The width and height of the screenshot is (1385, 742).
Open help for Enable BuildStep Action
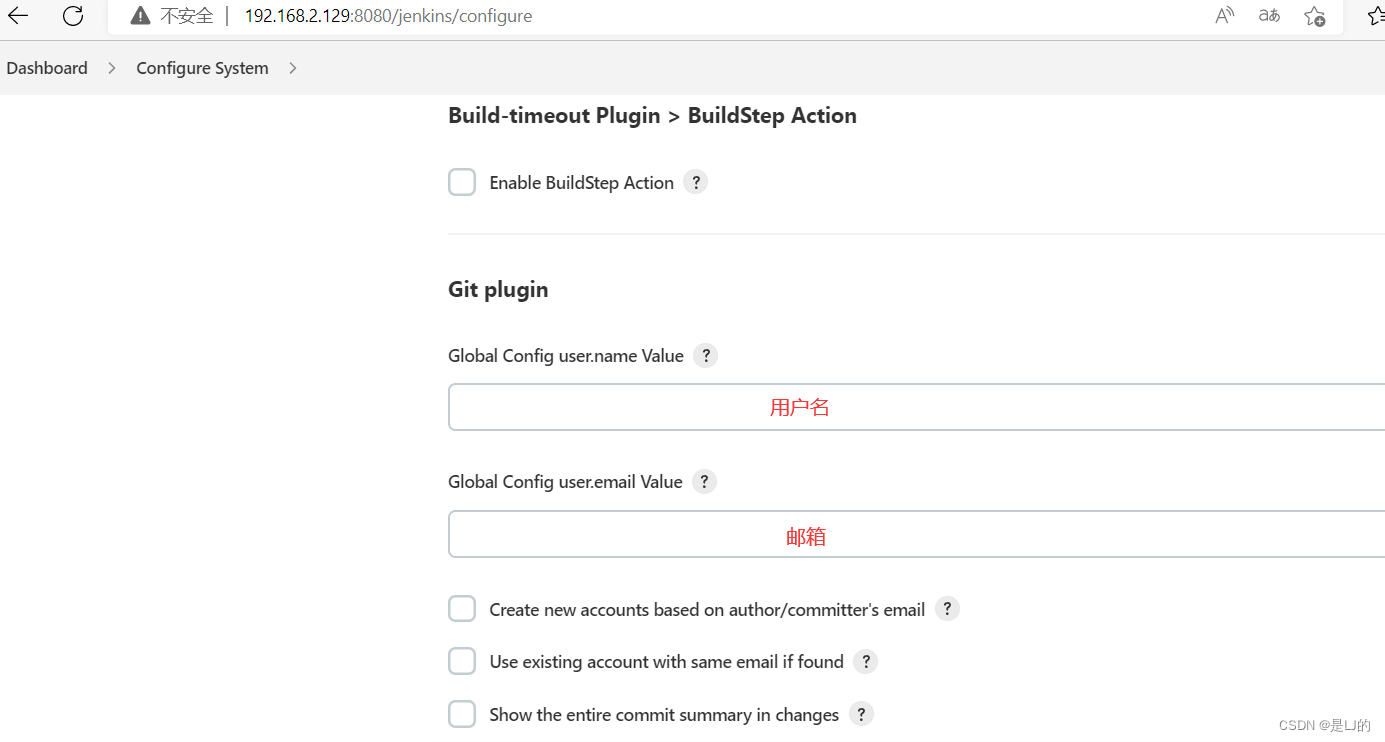(x=696, y=182)
